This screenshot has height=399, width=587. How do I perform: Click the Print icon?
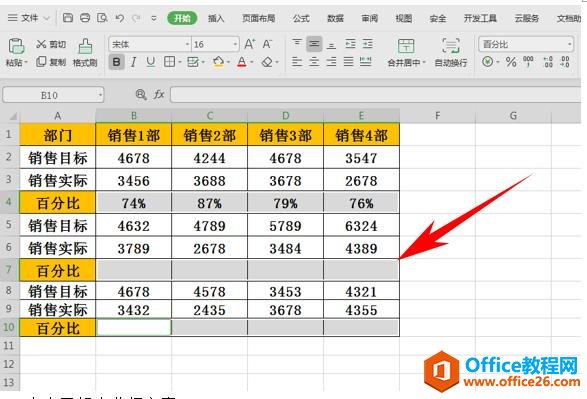pos(85,18)
